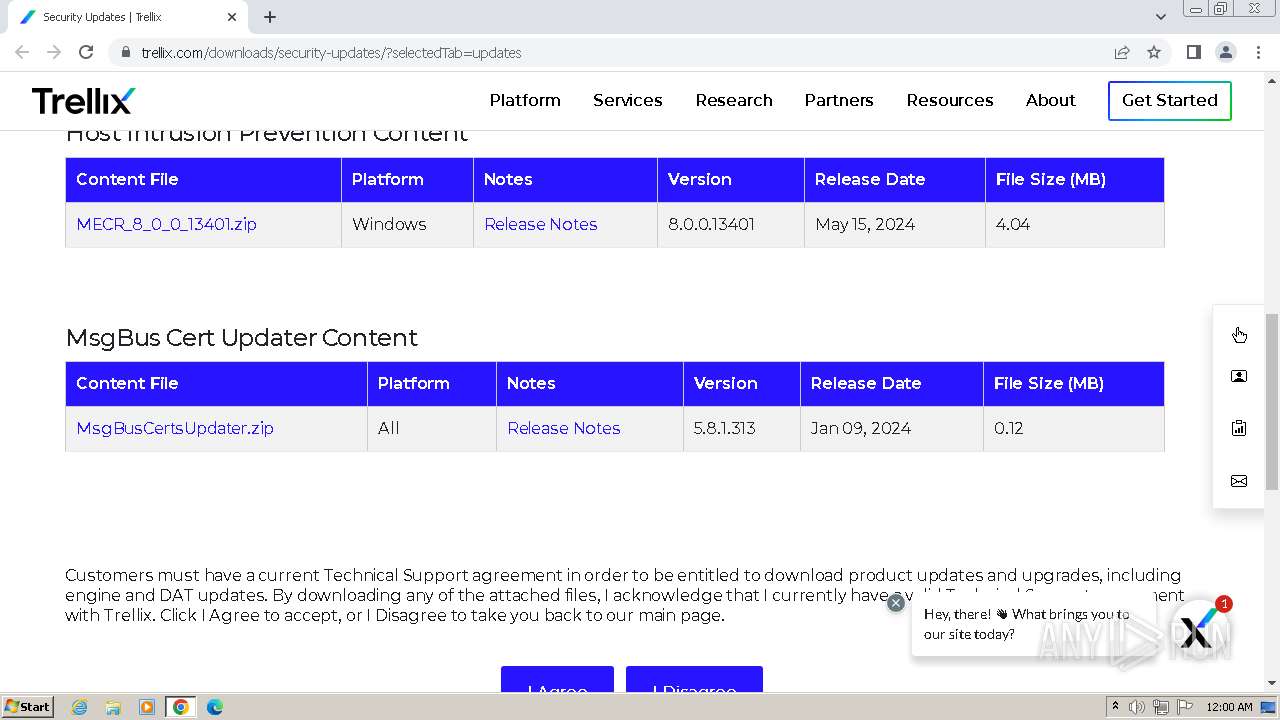Image resolution: width=1280 pixels, height=720 pixels.
Task: Click the Action Center flag icon
Action: pos(1184,707)
